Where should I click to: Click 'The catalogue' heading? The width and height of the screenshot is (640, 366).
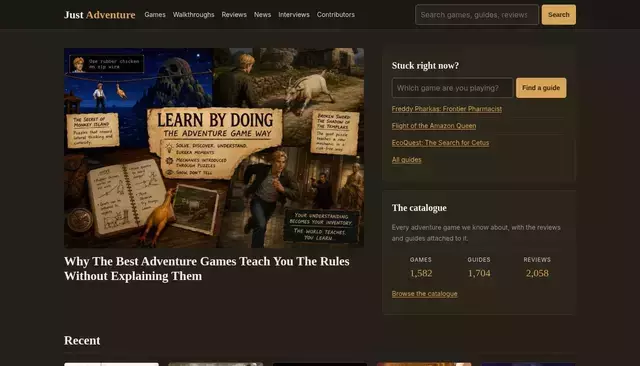419,208
